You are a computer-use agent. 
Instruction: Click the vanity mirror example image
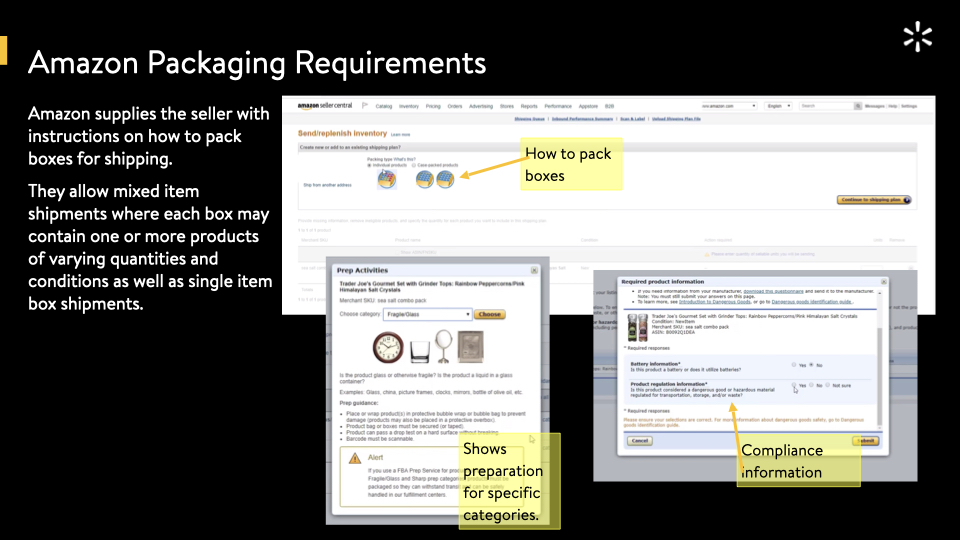tap(443, 346)
